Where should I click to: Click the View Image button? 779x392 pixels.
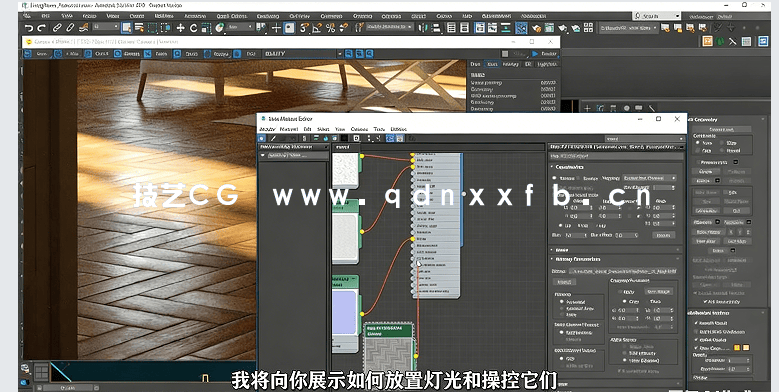click(659, 292)
